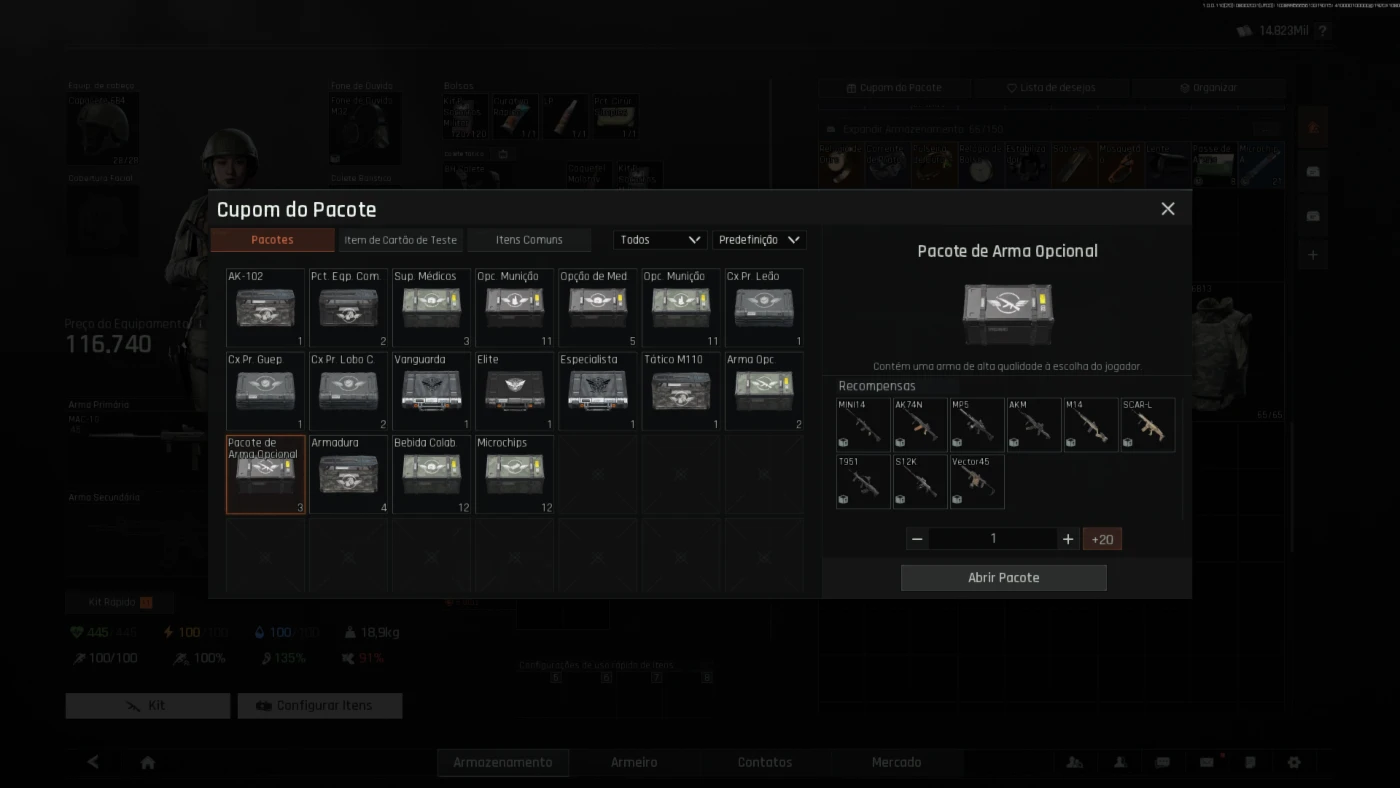Click the highlighted Pacote de Arma Opcional grid item
The width and height of the screenshot is (1400, 788).
click(265, 474)
